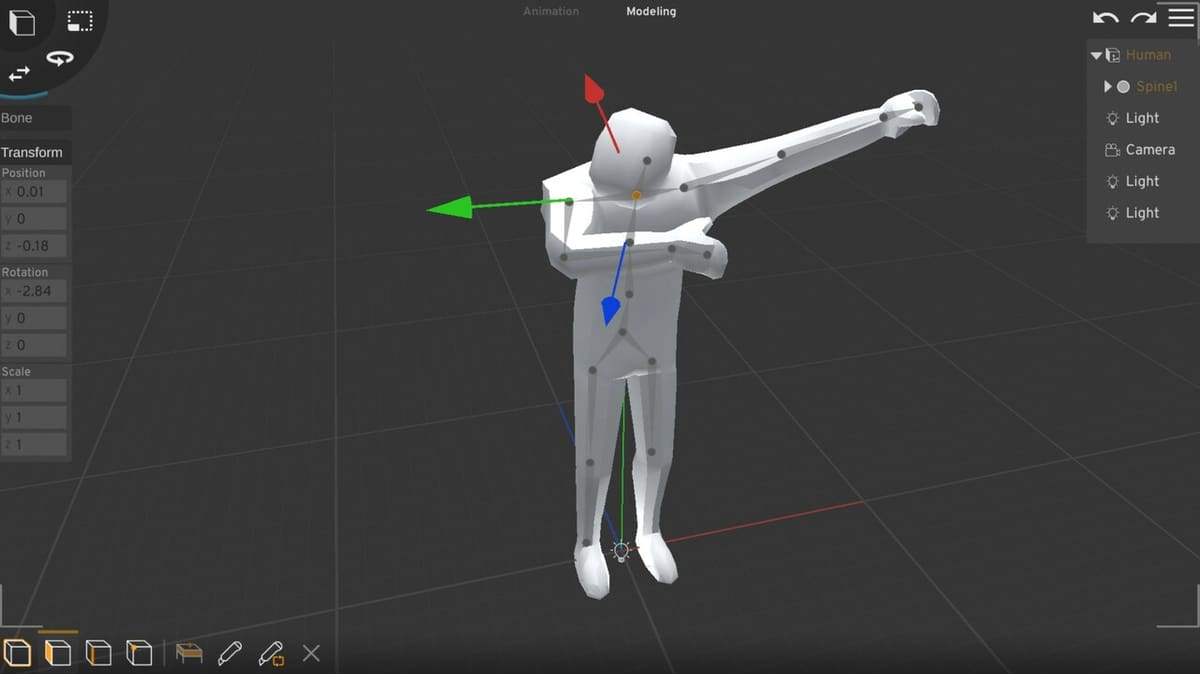Edit the Scale Z field
This screenshot has height=674, width=1200.
[x=34, y=444]
